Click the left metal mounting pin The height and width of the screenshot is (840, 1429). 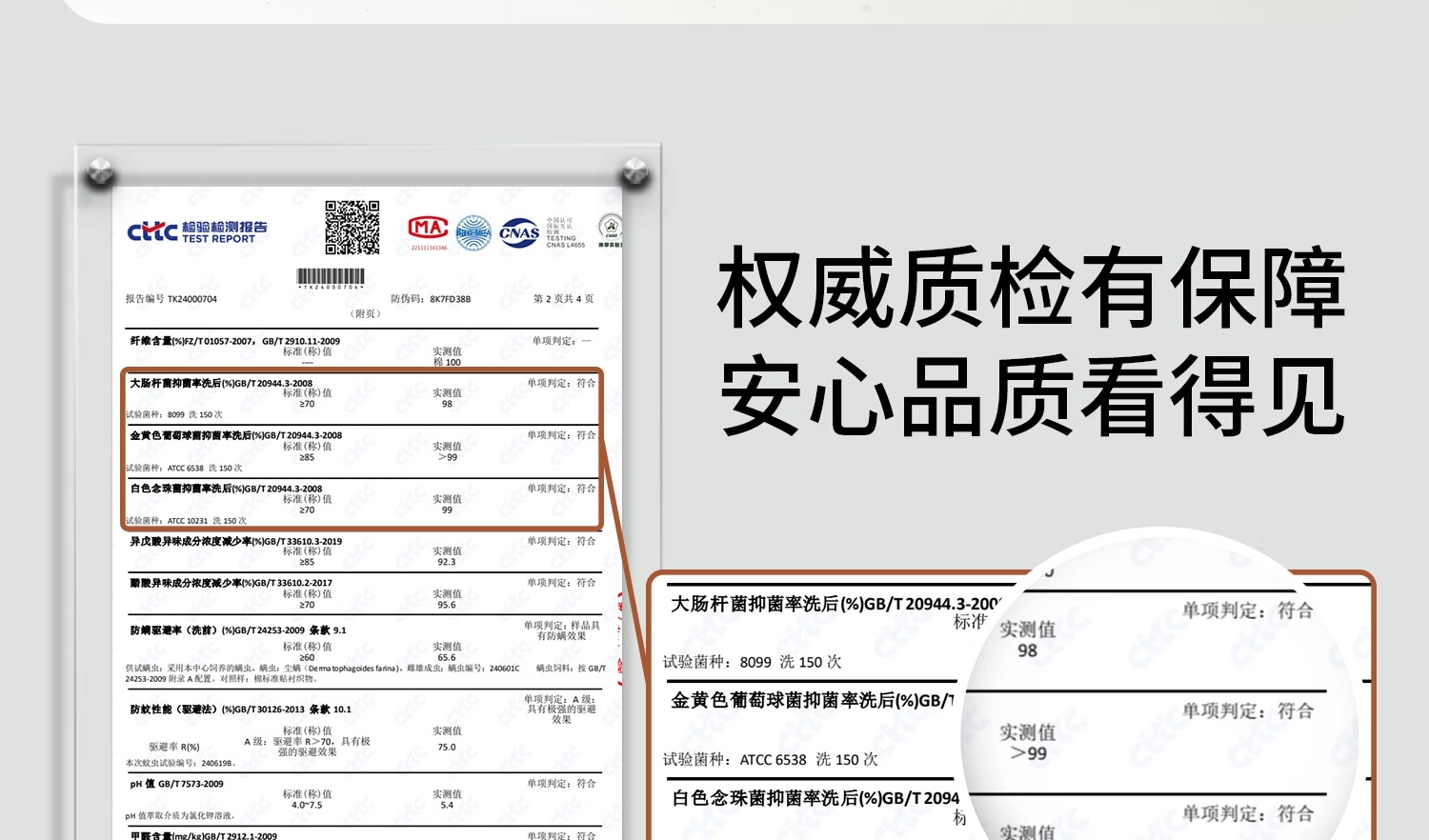pos(99,172)
